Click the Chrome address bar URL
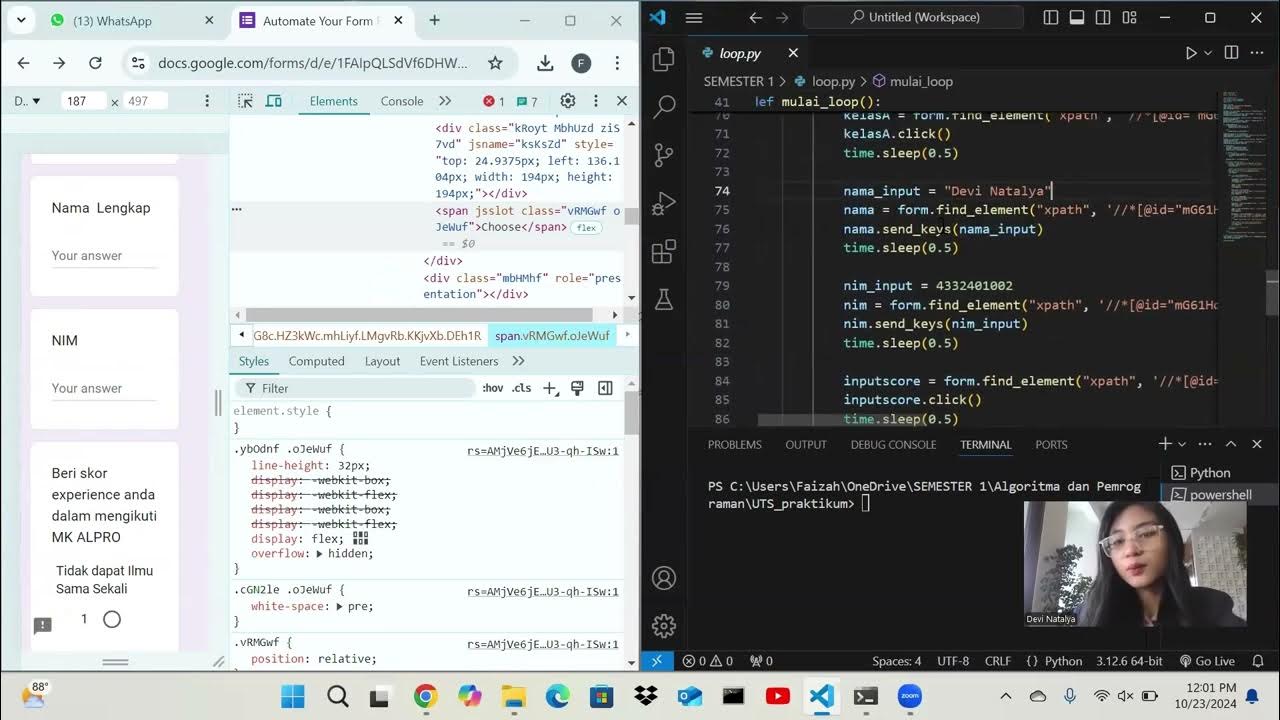Image resolution: width=1280 pixels, height=720 pixels. (x=313, y=63)
